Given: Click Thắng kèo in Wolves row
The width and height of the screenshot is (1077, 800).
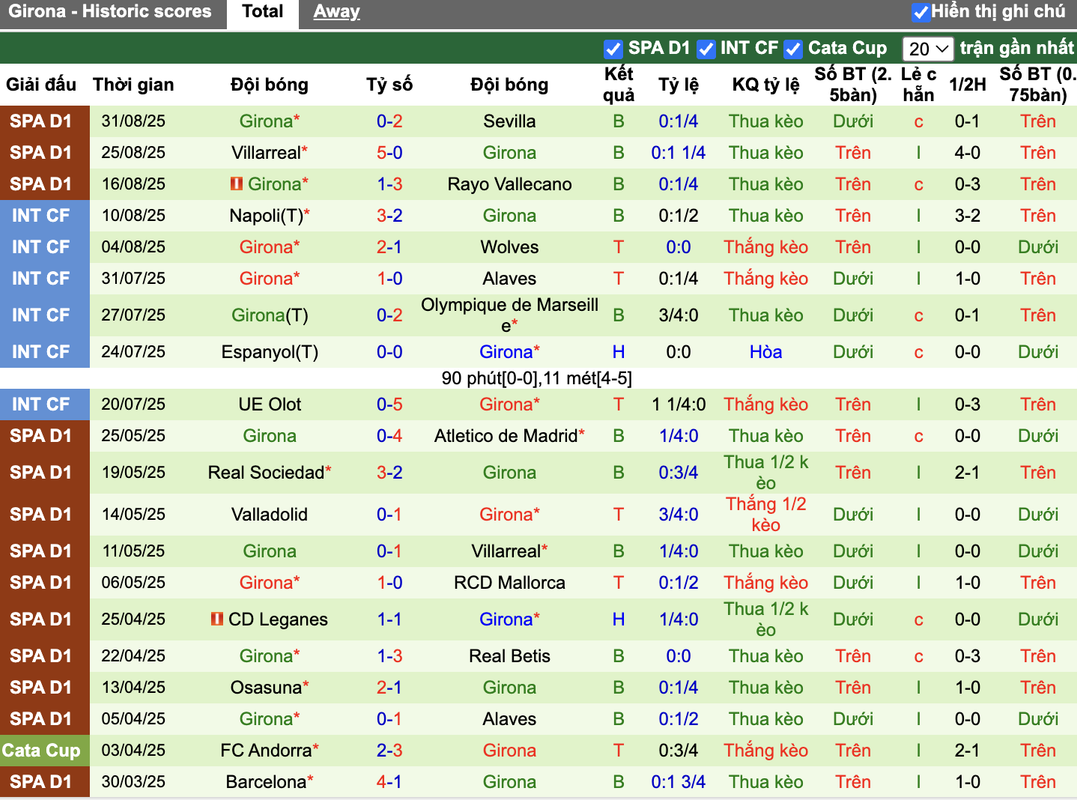Looking at the screenshot, I should point(765,247).
